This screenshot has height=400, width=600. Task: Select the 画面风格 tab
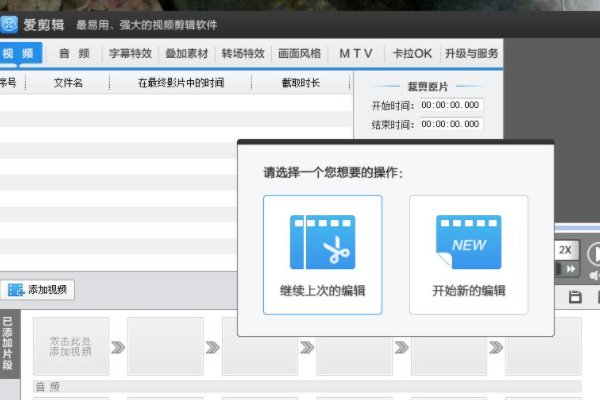pyautogui.click(x=300, y=53)
